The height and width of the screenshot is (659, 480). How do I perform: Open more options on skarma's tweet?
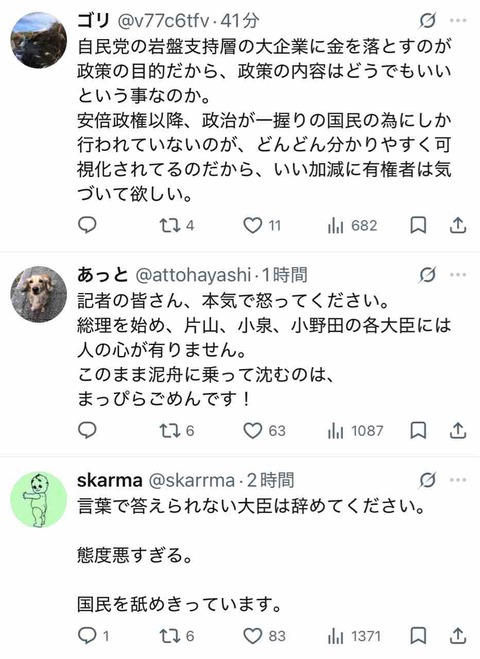click(x=458, y=480)
